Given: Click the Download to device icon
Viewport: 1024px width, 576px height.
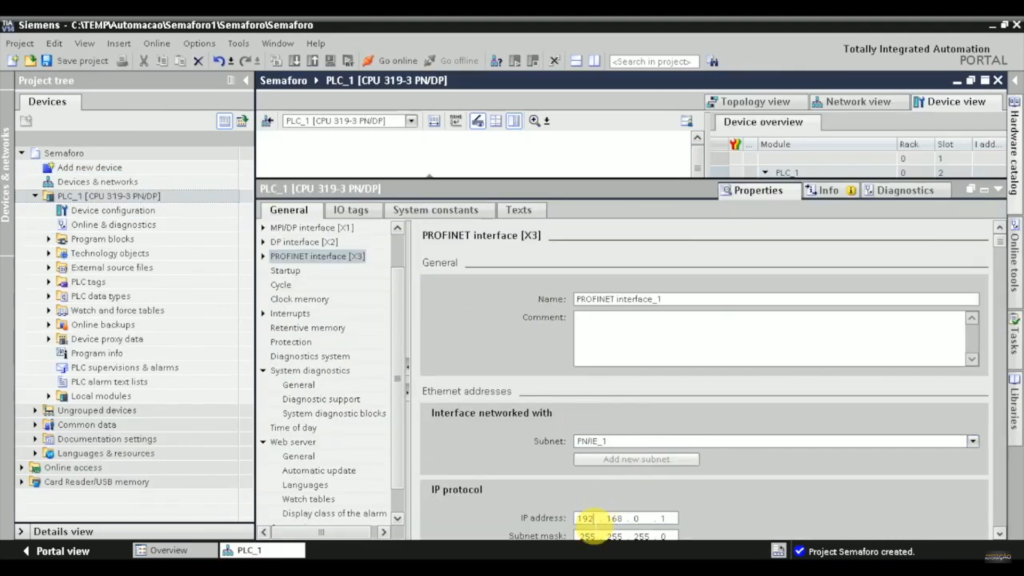Looking at the screenshot, I should click(295, 61).
